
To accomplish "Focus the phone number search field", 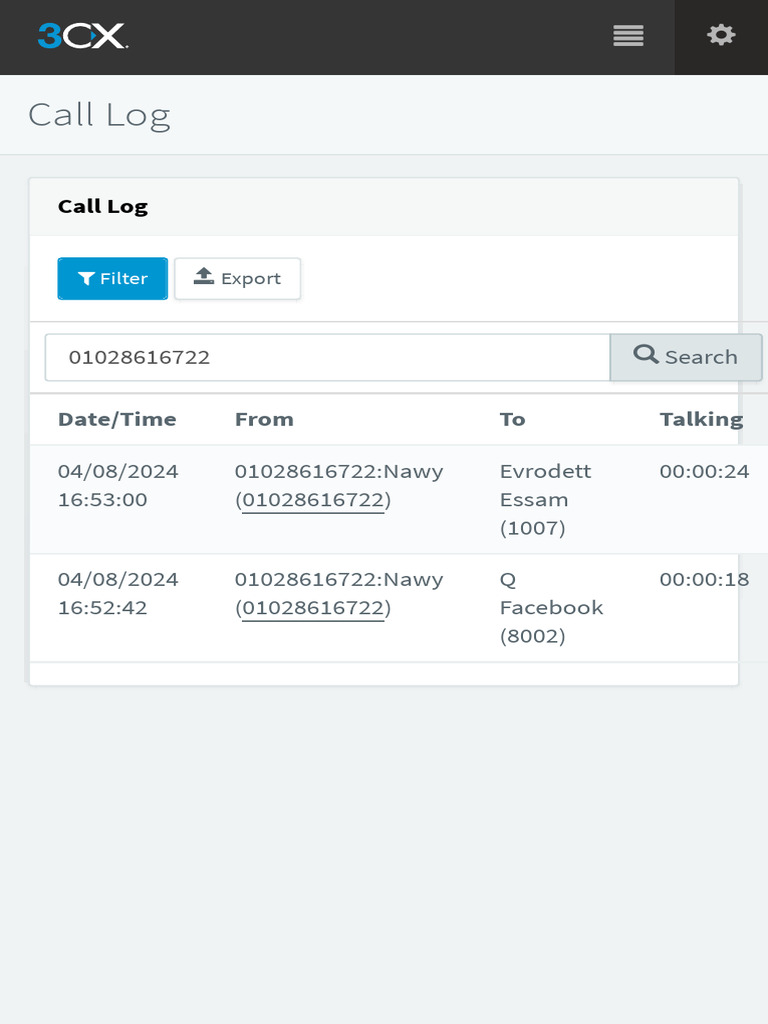I will point(327,357).
